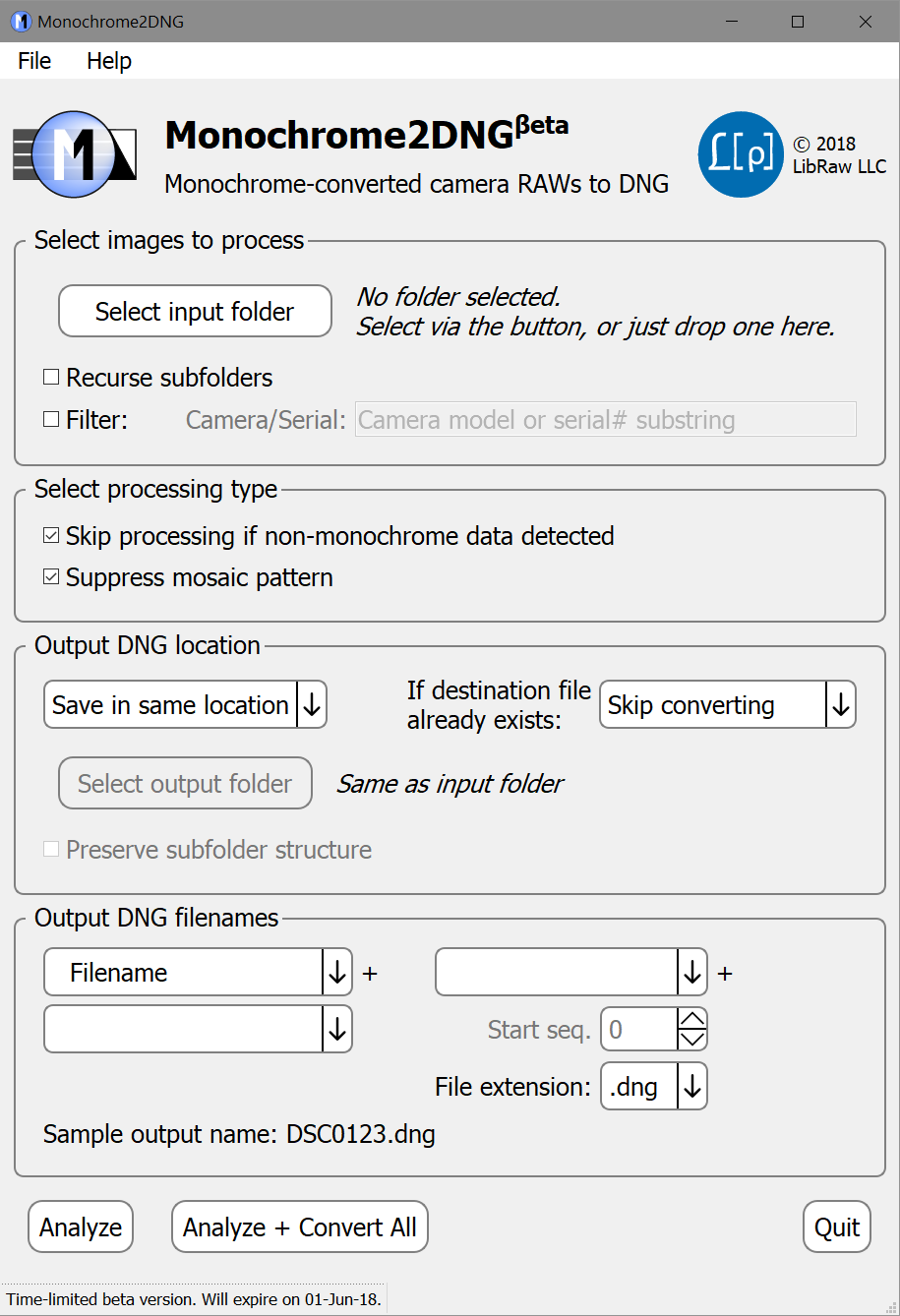Screen dimensions: 900x1316
Task: Open the Filename component dropdown
Action: (198, 973)
